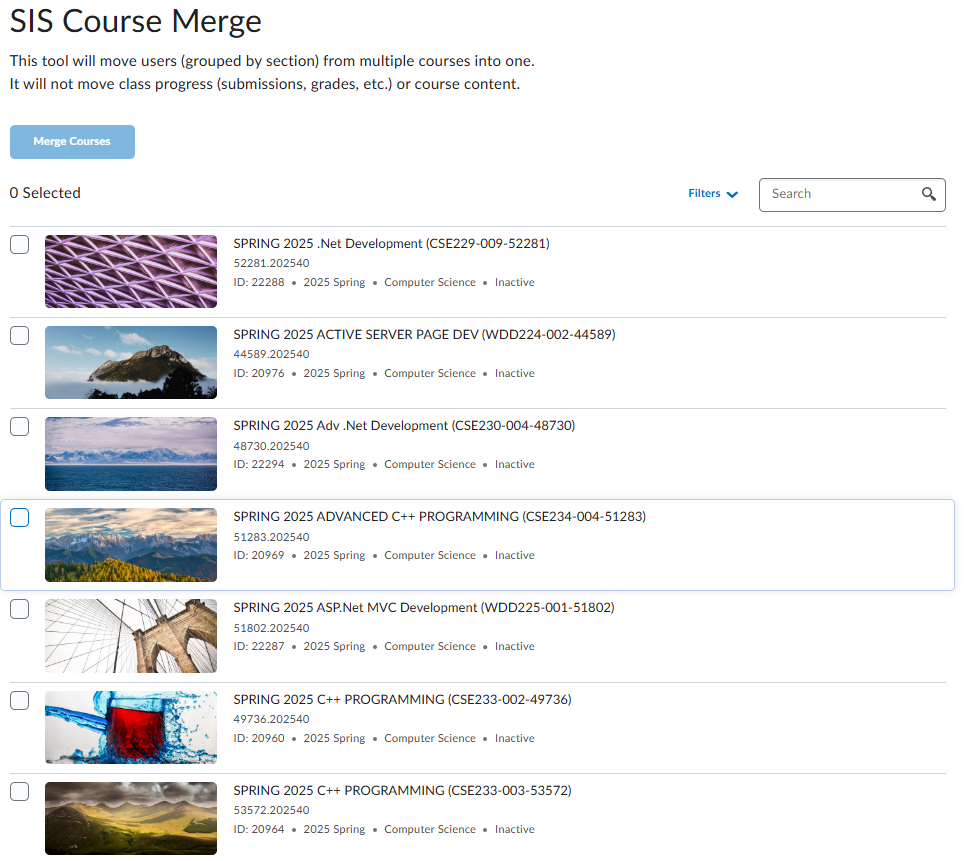966x861 pixels.
Task: Click the Brooklyn Bridge course thumbnail
Action: coord(131,636)
